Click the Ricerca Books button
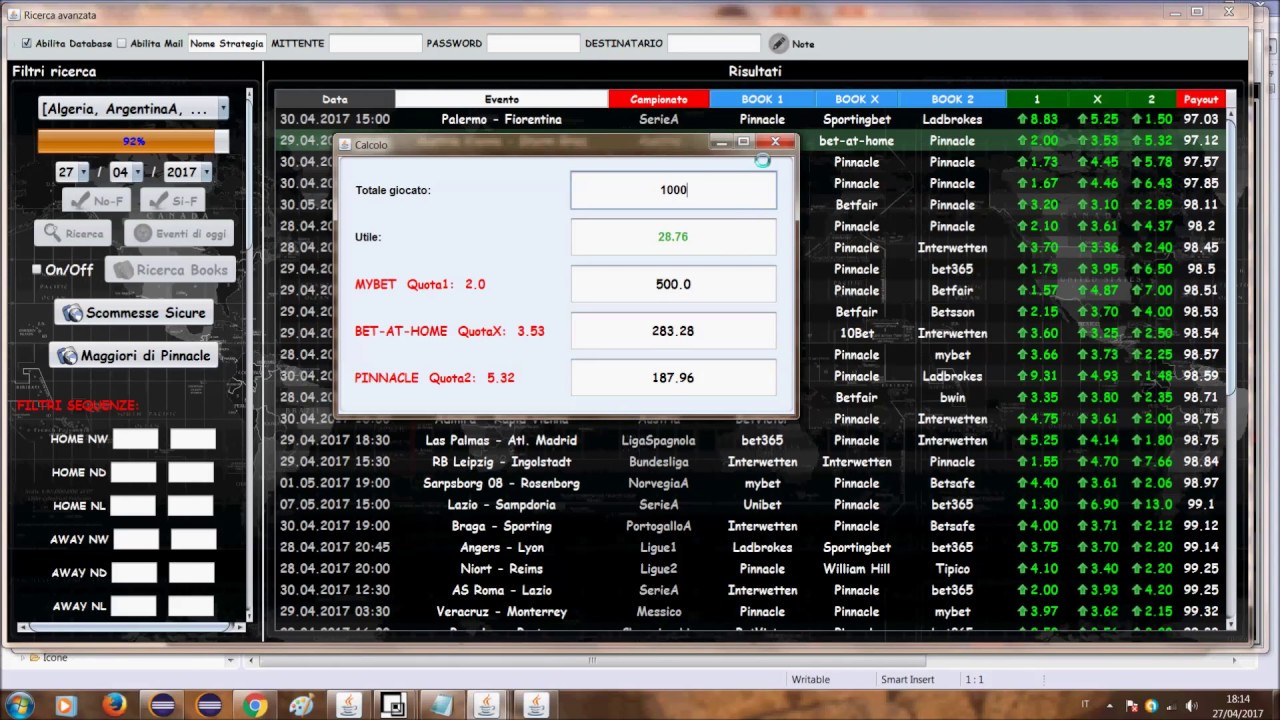The height and width of the screenshot is (720, 1280). 170,270
